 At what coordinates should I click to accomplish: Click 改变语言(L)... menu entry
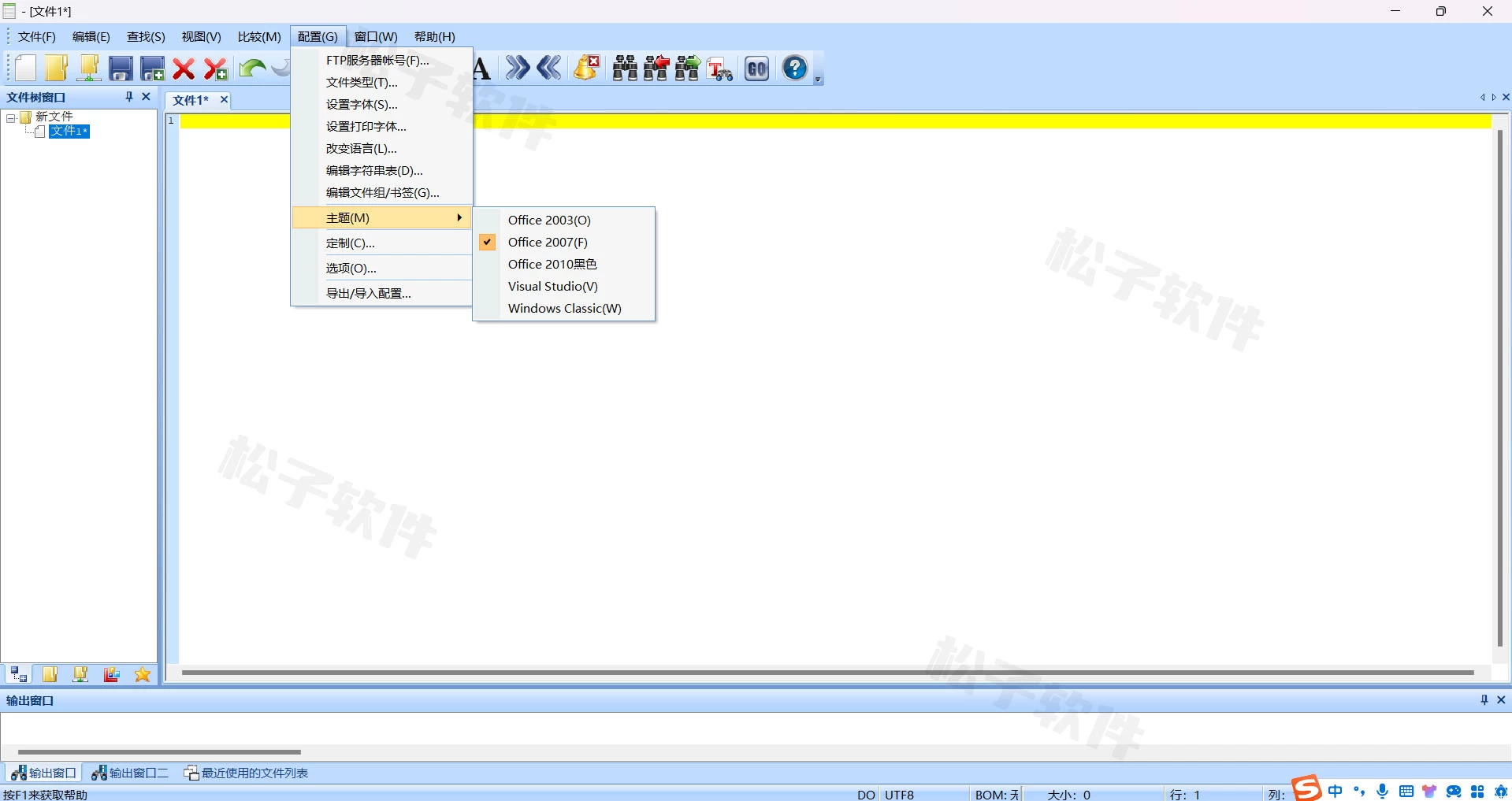pyautogui.click(x=382, y=148)
